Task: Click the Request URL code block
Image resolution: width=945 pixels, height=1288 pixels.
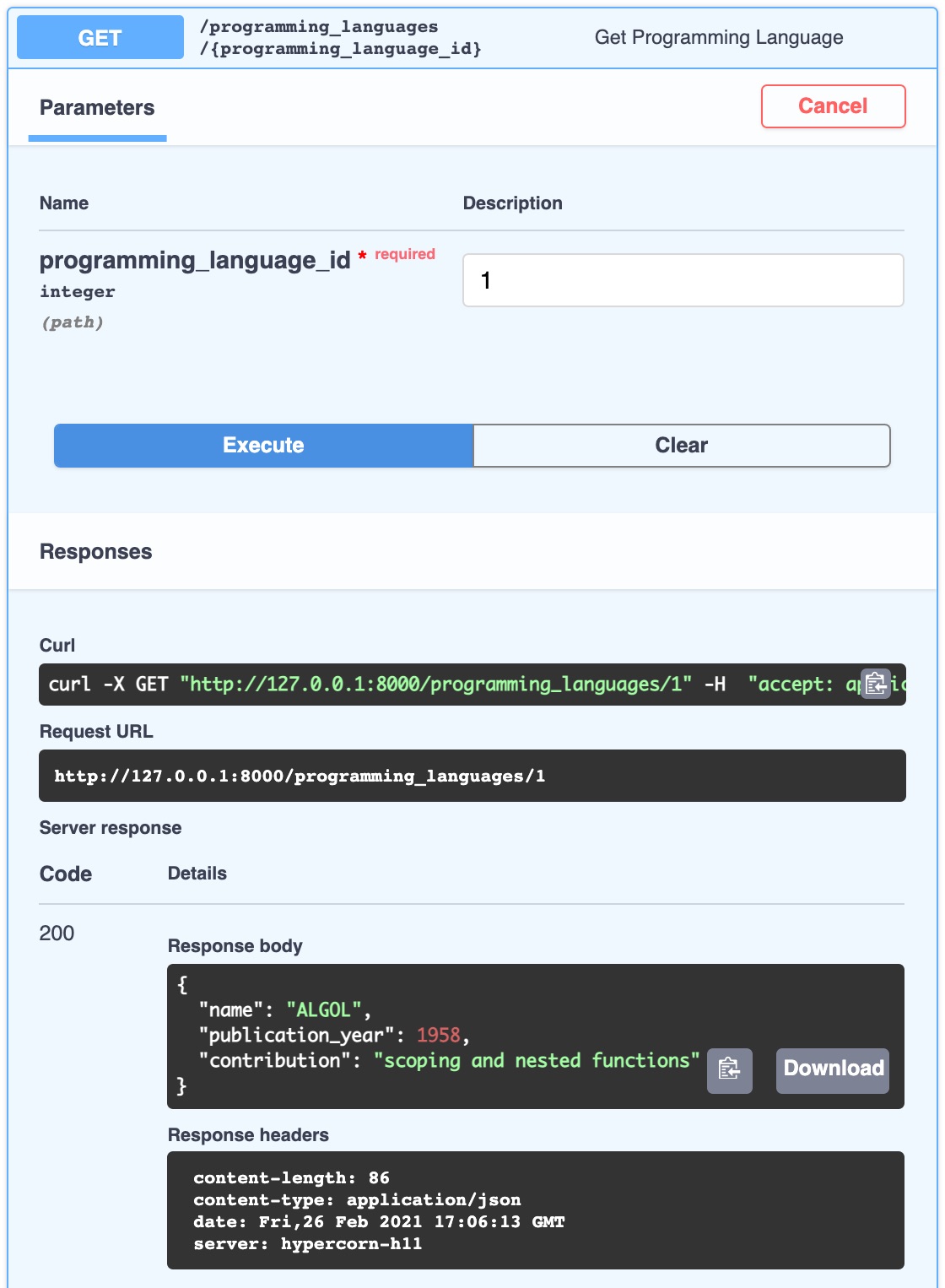Action: (x=472, y=776)
